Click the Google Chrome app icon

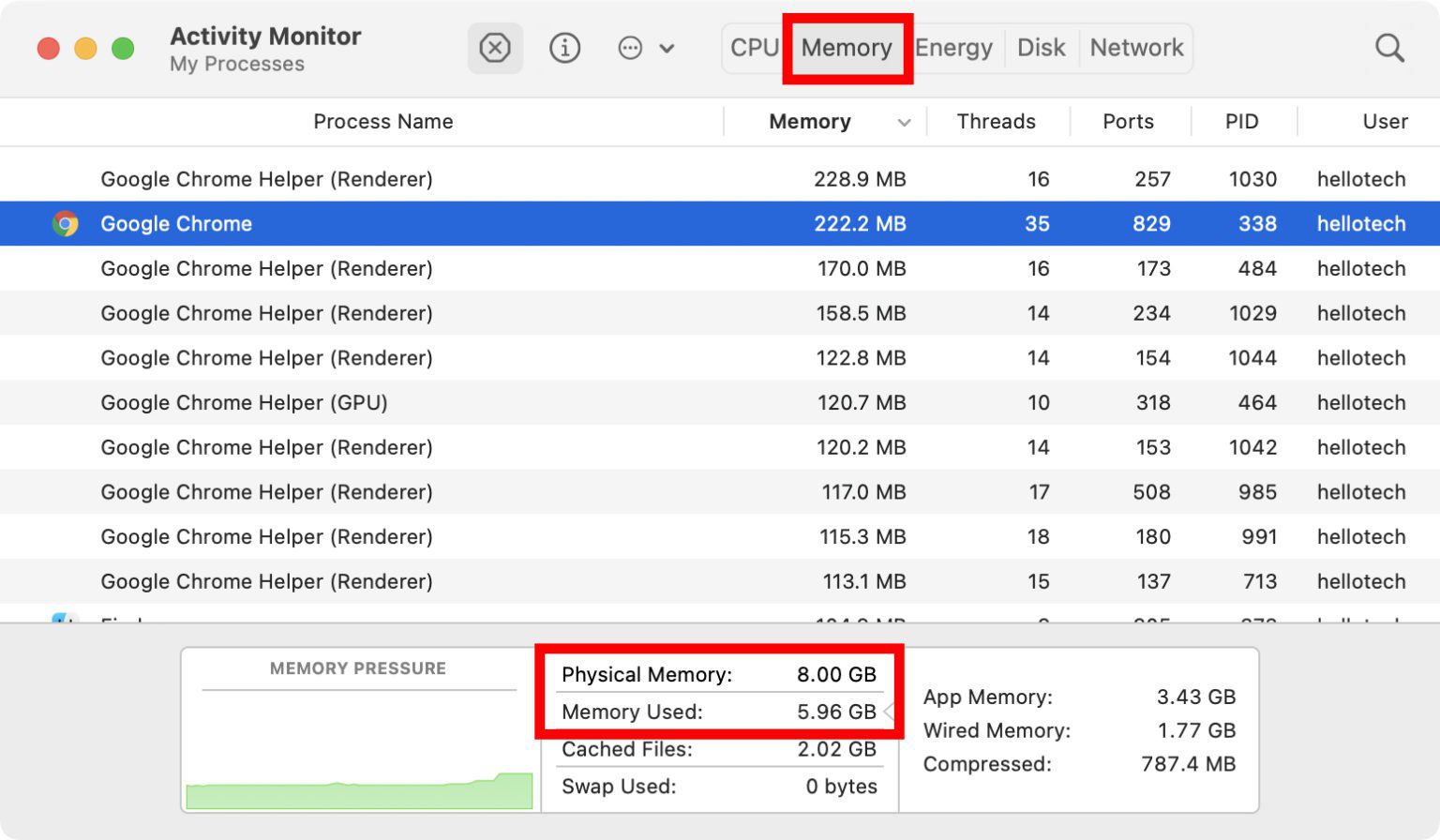[x=67, y=223]
